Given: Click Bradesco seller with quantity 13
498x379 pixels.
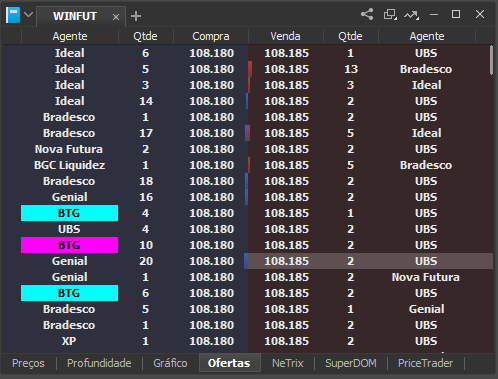Looking at the screenshot, I should (426, 69).
